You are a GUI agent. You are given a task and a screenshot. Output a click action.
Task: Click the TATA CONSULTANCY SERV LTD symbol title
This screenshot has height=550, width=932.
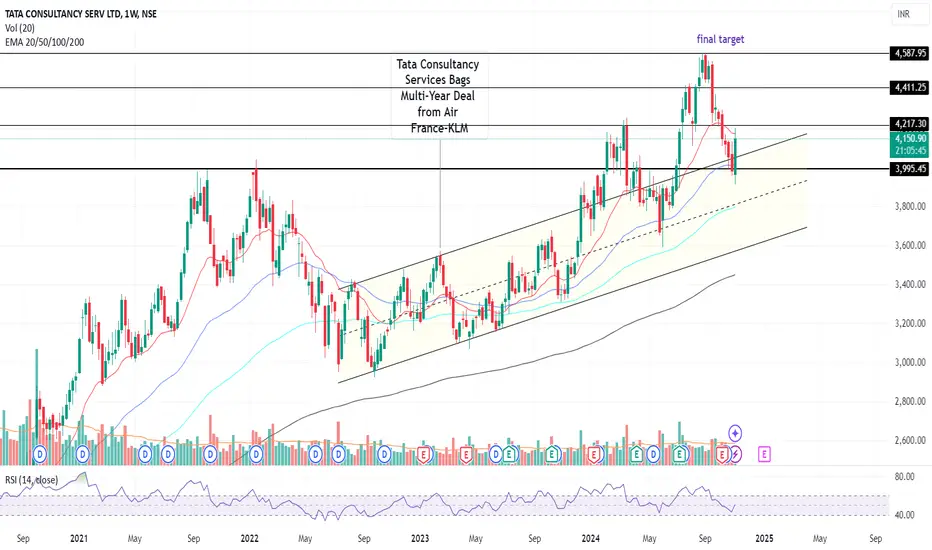pos(81,14)
